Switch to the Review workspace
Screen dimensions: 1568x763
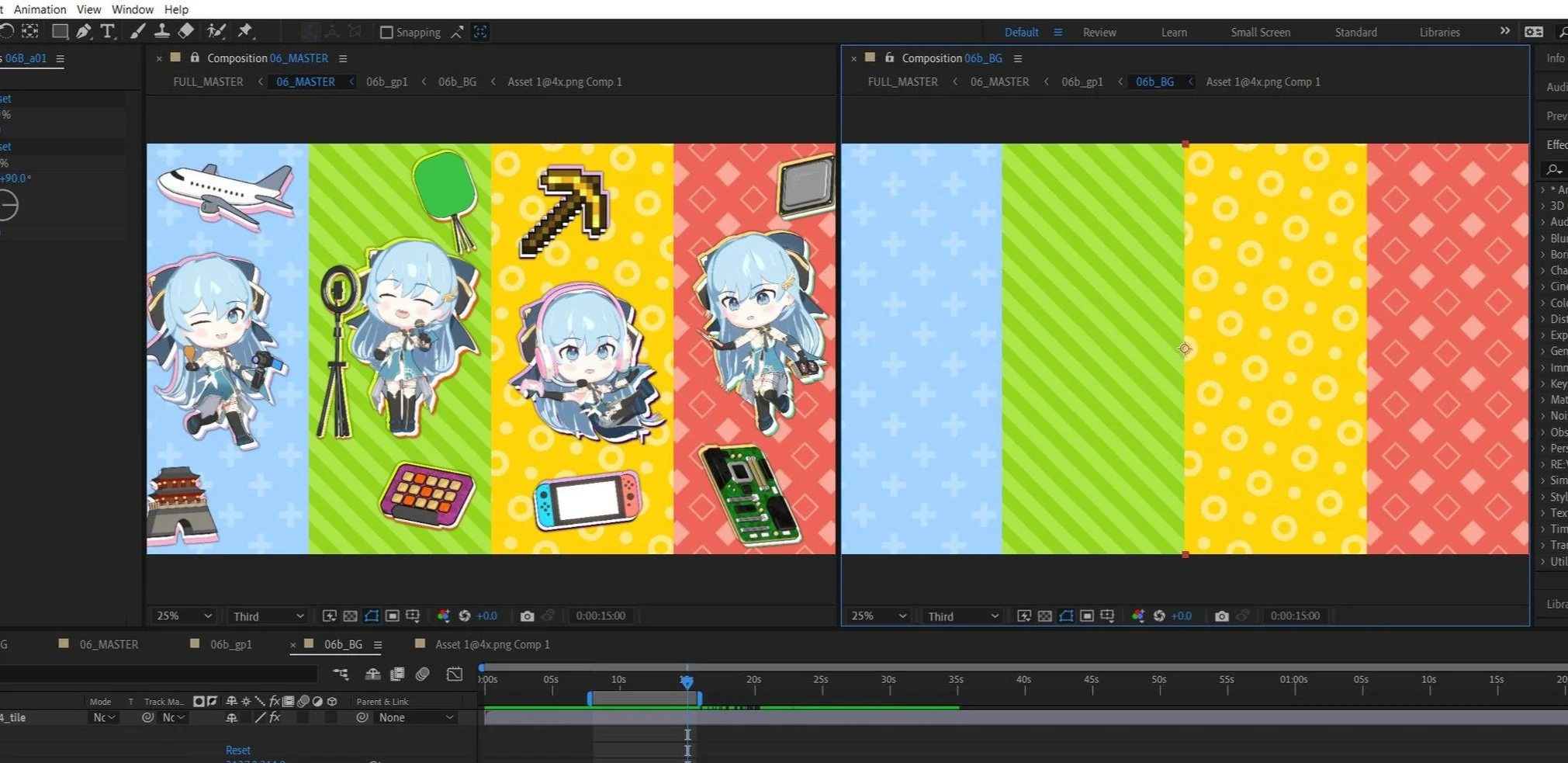[x=1099, y=32]
